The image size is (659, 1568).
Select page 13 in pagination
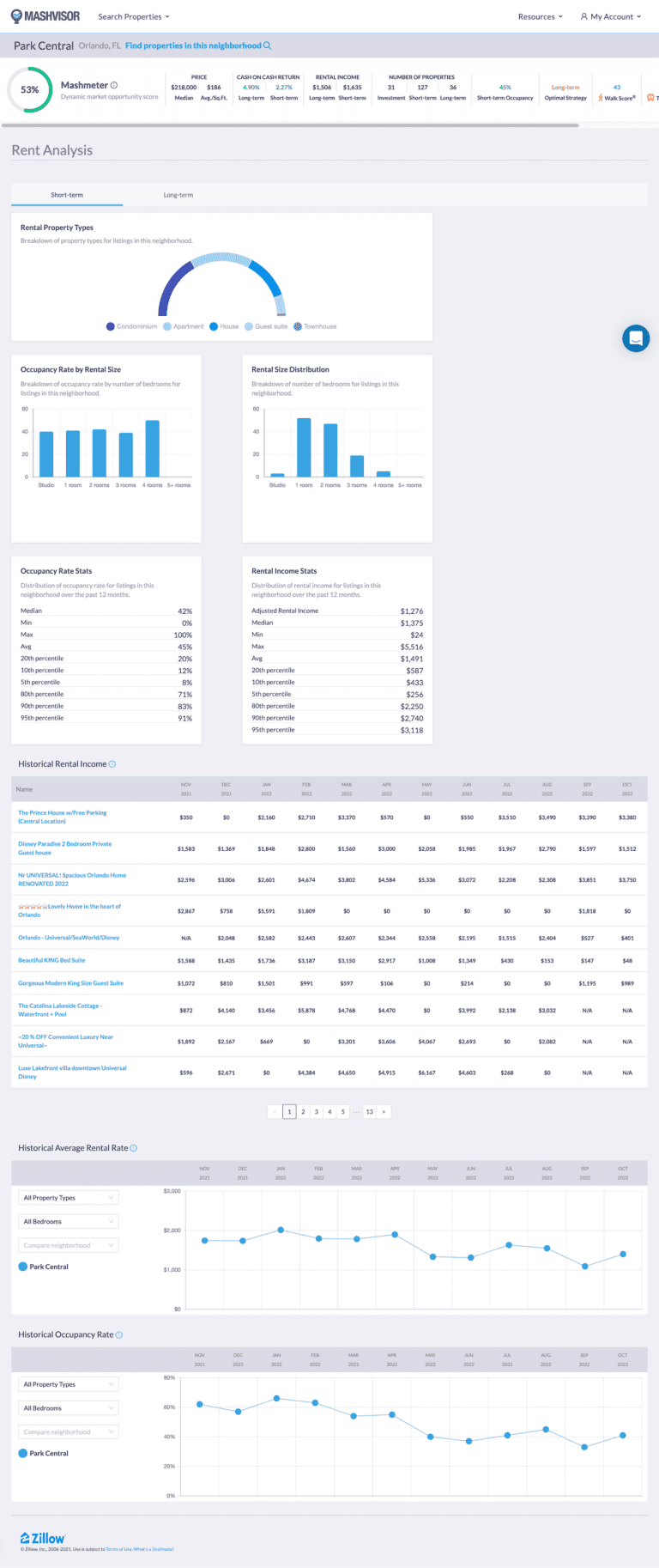370,1112
